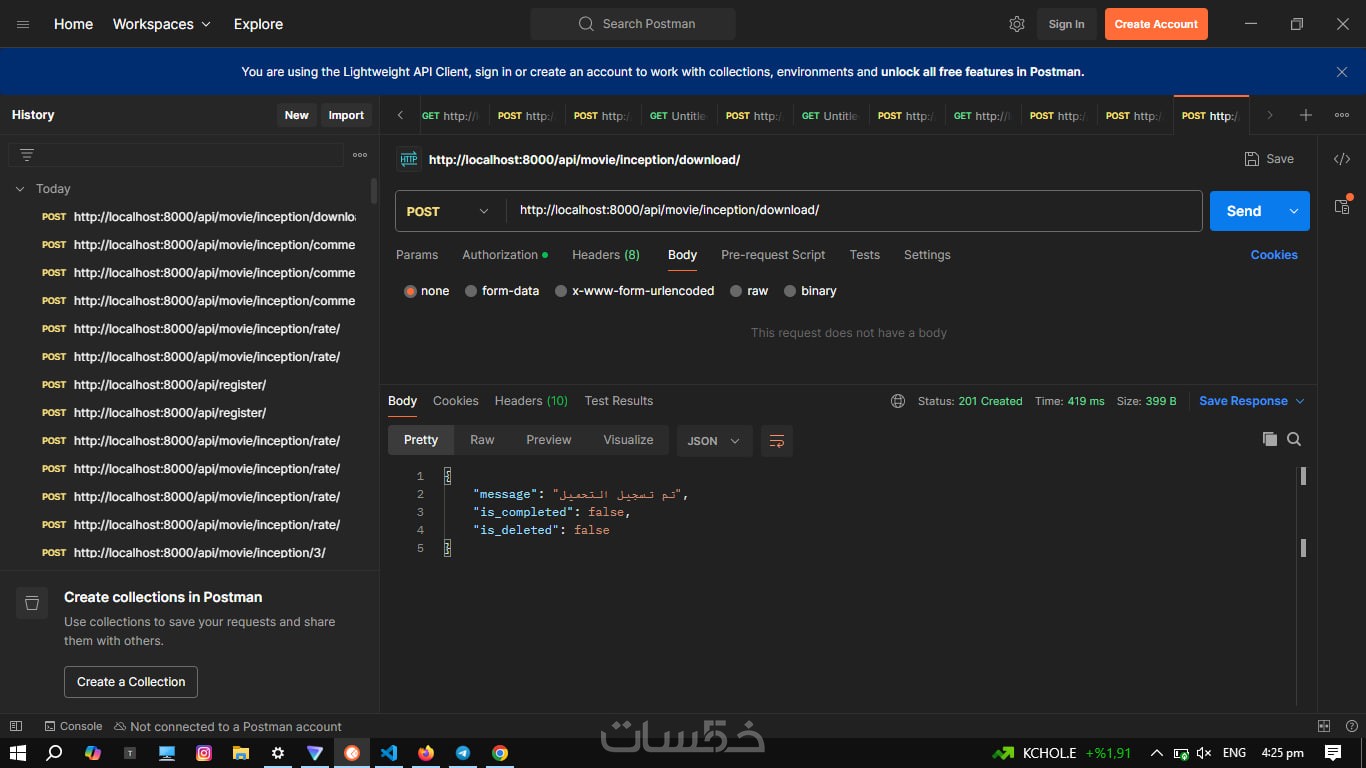This screenshot has width=1366, height=768.
Task: Open the Headers (10) response tab
Action: tap(531, 401)
